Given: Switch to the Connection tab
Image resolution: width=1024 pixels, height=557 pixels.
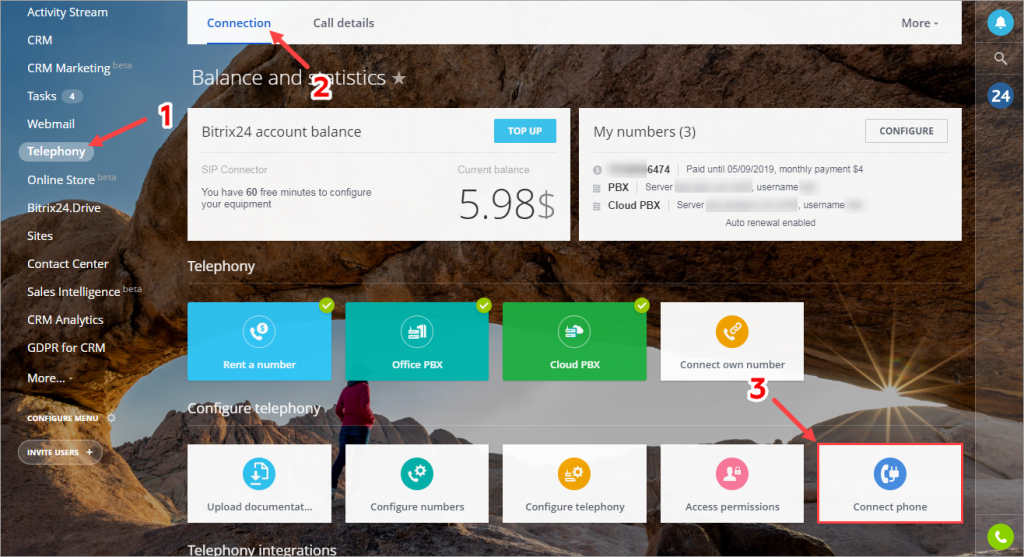Looking at the screenshot, I should coord(238,23).
